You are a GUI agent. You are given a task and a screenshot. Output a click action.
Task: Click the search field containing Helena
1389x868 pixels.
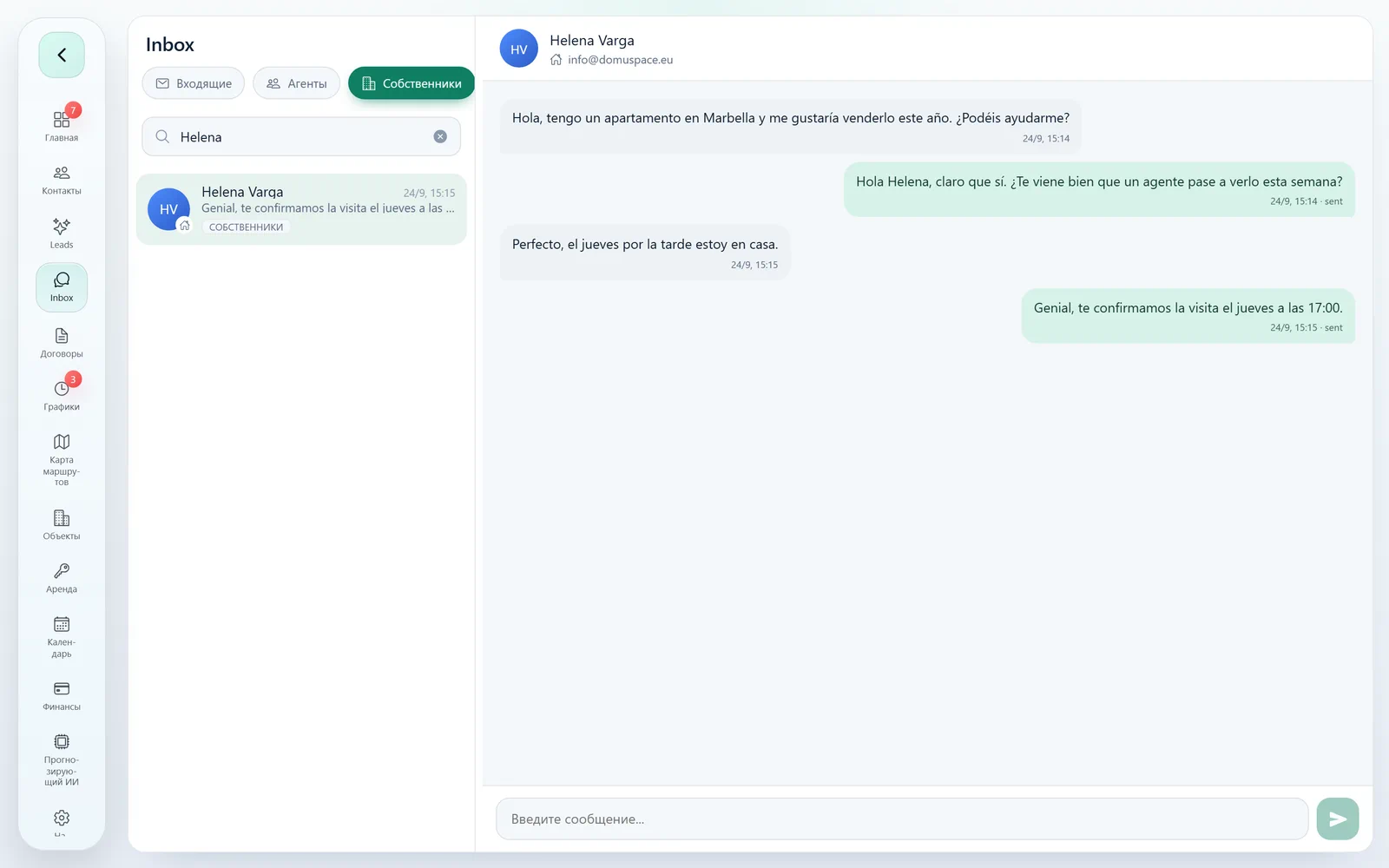301,137
